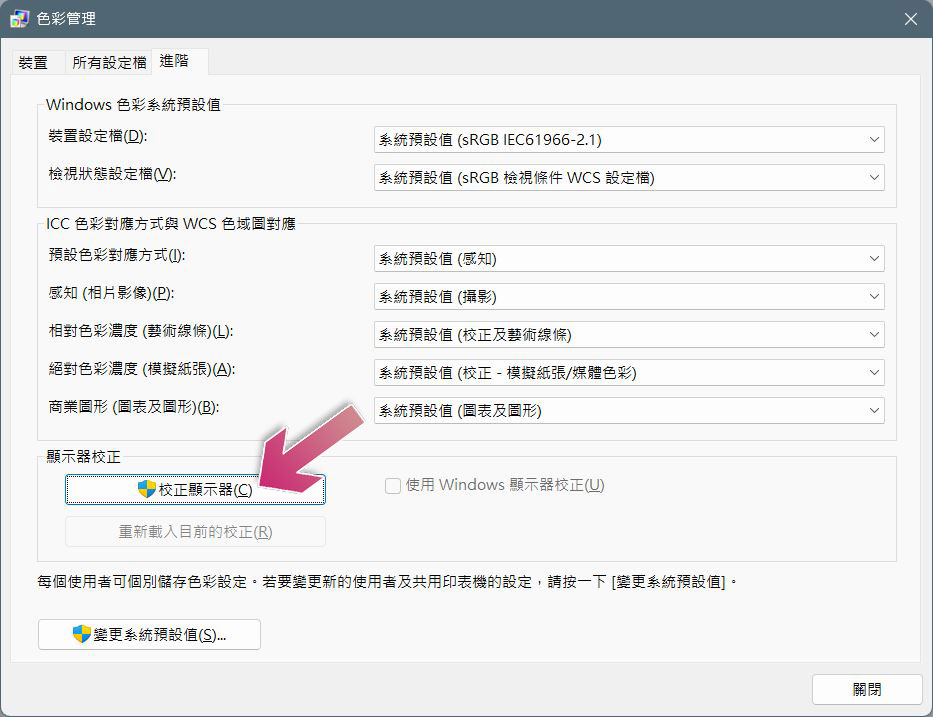The height and width of the screenshot is (717, 933).
Task: Click the shield icon on 變更系統預設值 button
Action: click(x=82, y=634)
